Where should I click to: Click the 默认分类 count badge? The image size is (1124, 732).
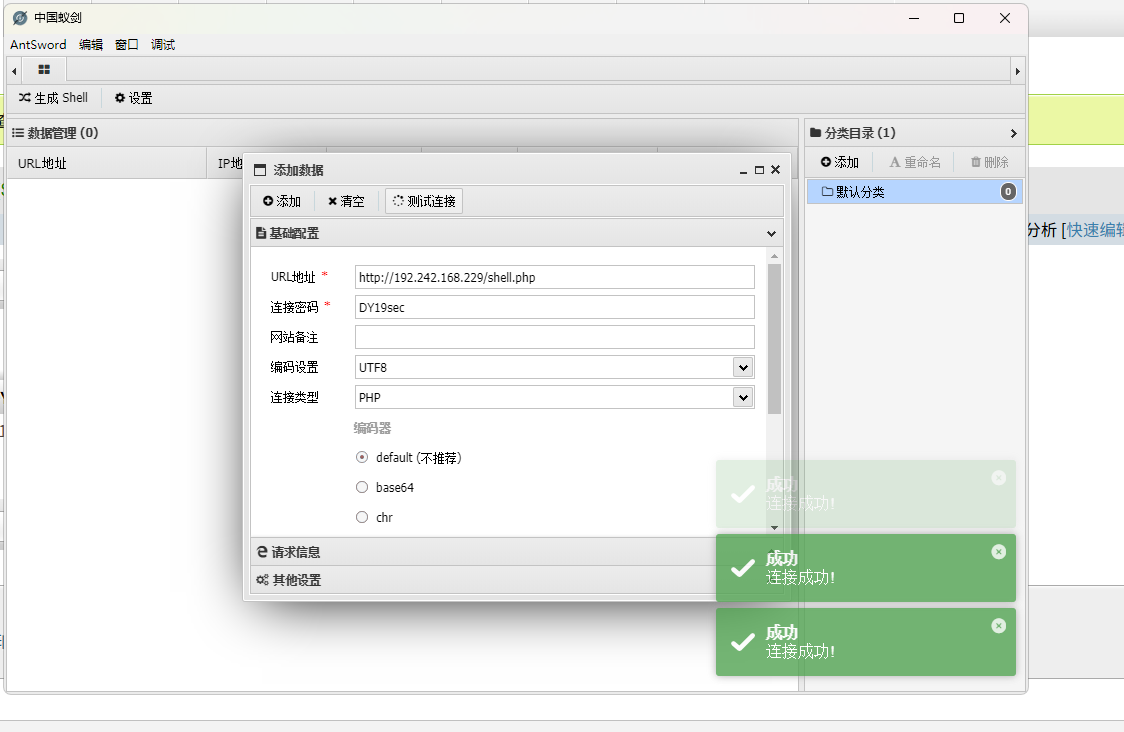[x=1008, y=191]
